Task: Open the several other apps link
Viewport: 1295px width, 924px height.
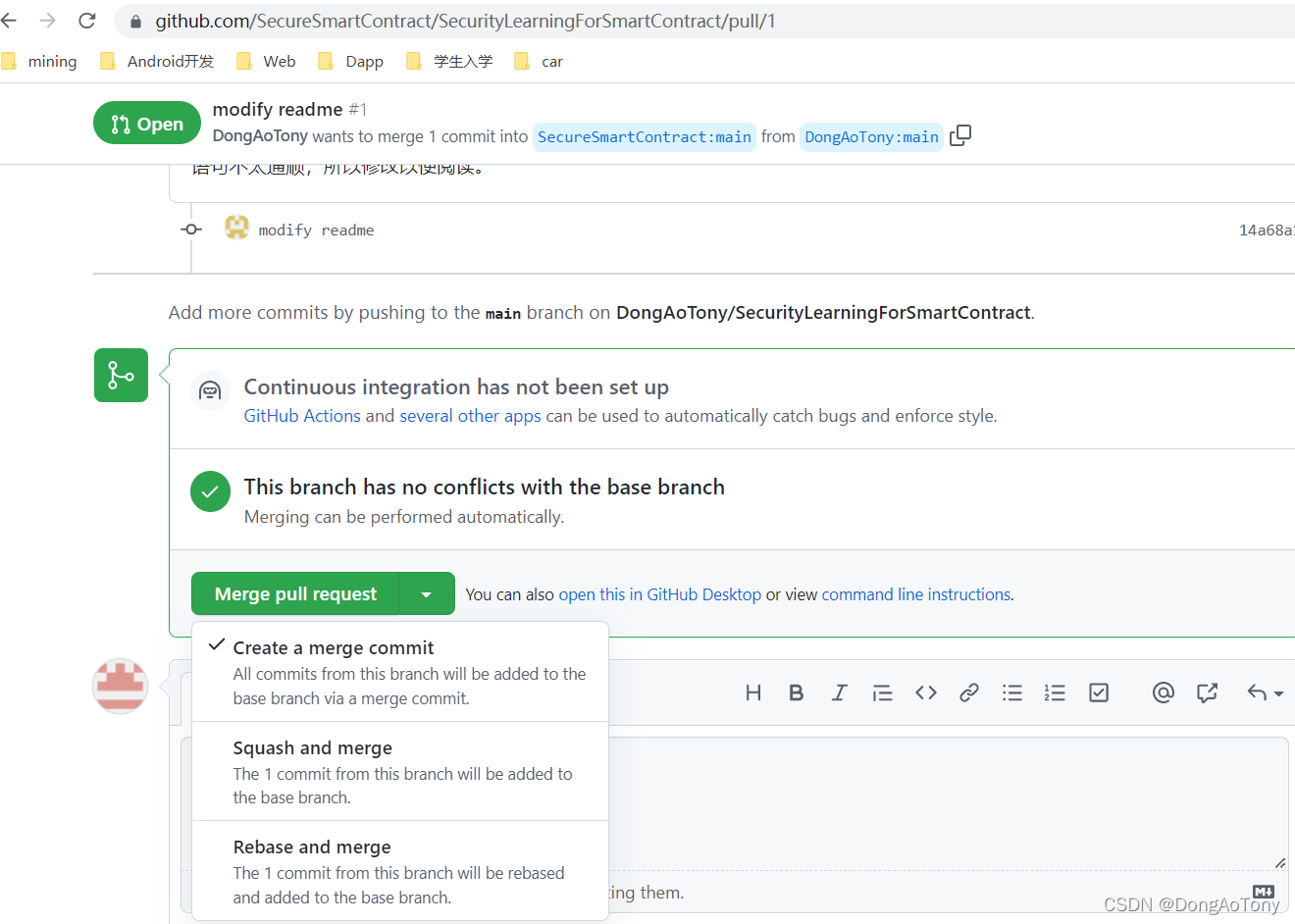Action: coord(470,416)
